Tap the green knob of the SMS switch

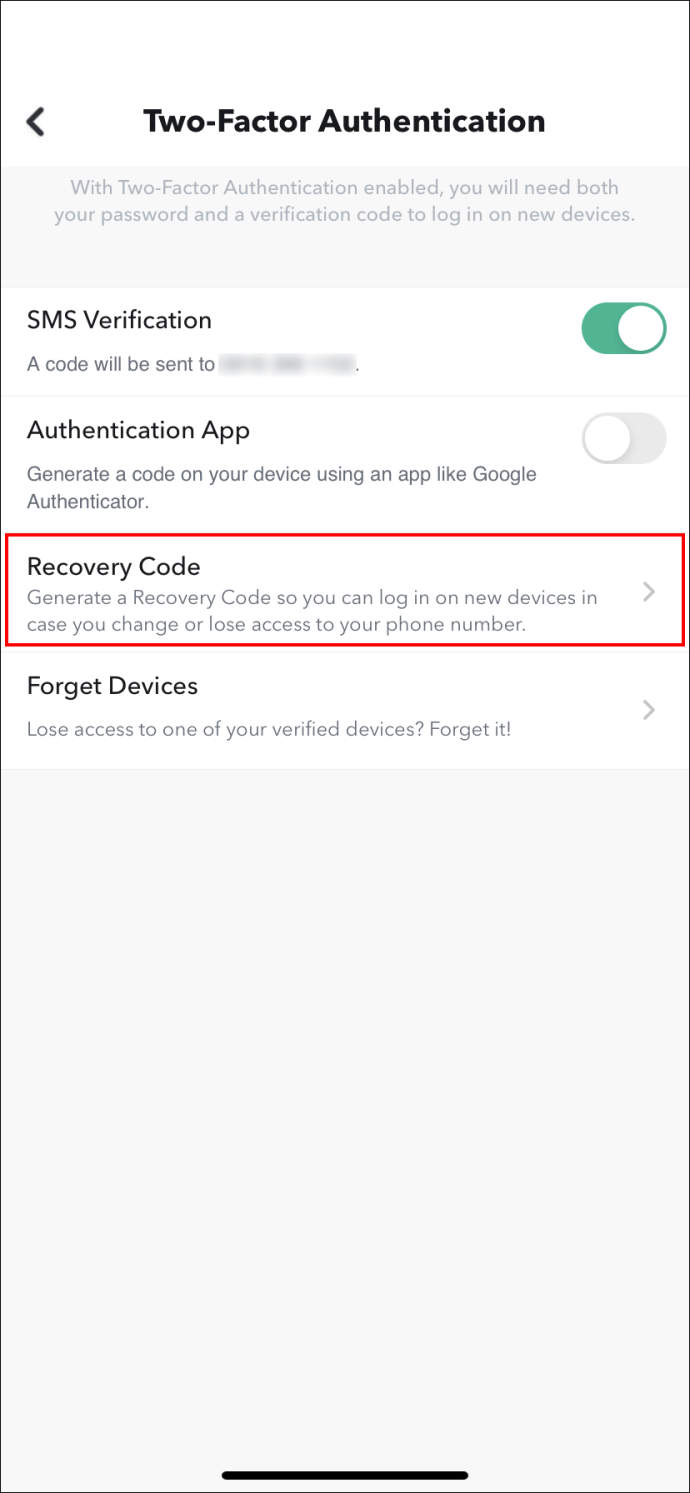tap(642, 329)
